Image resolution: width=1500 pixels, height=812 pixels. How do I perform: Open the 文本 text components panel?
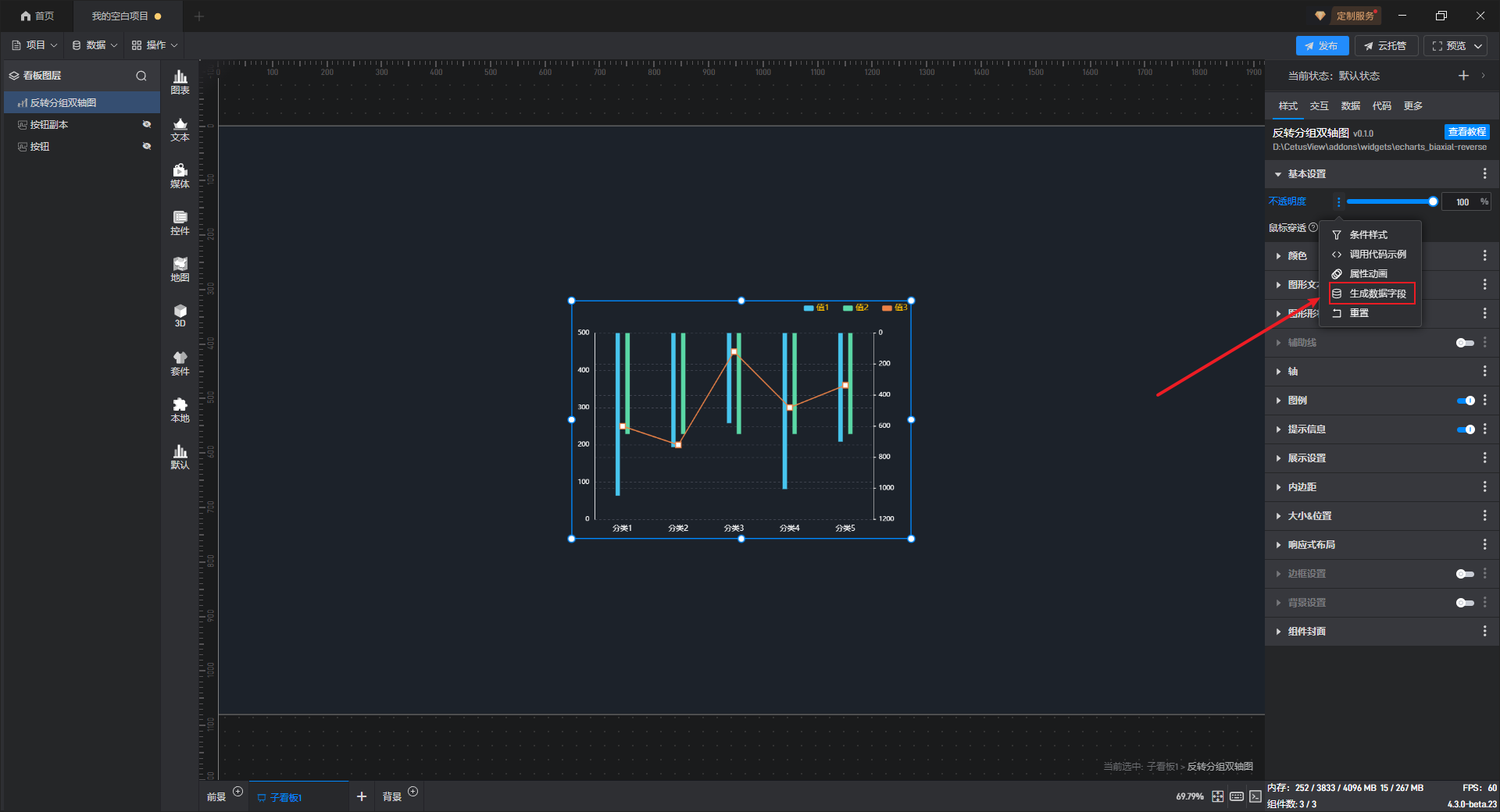pyautogui.click(x=180, y=128)
